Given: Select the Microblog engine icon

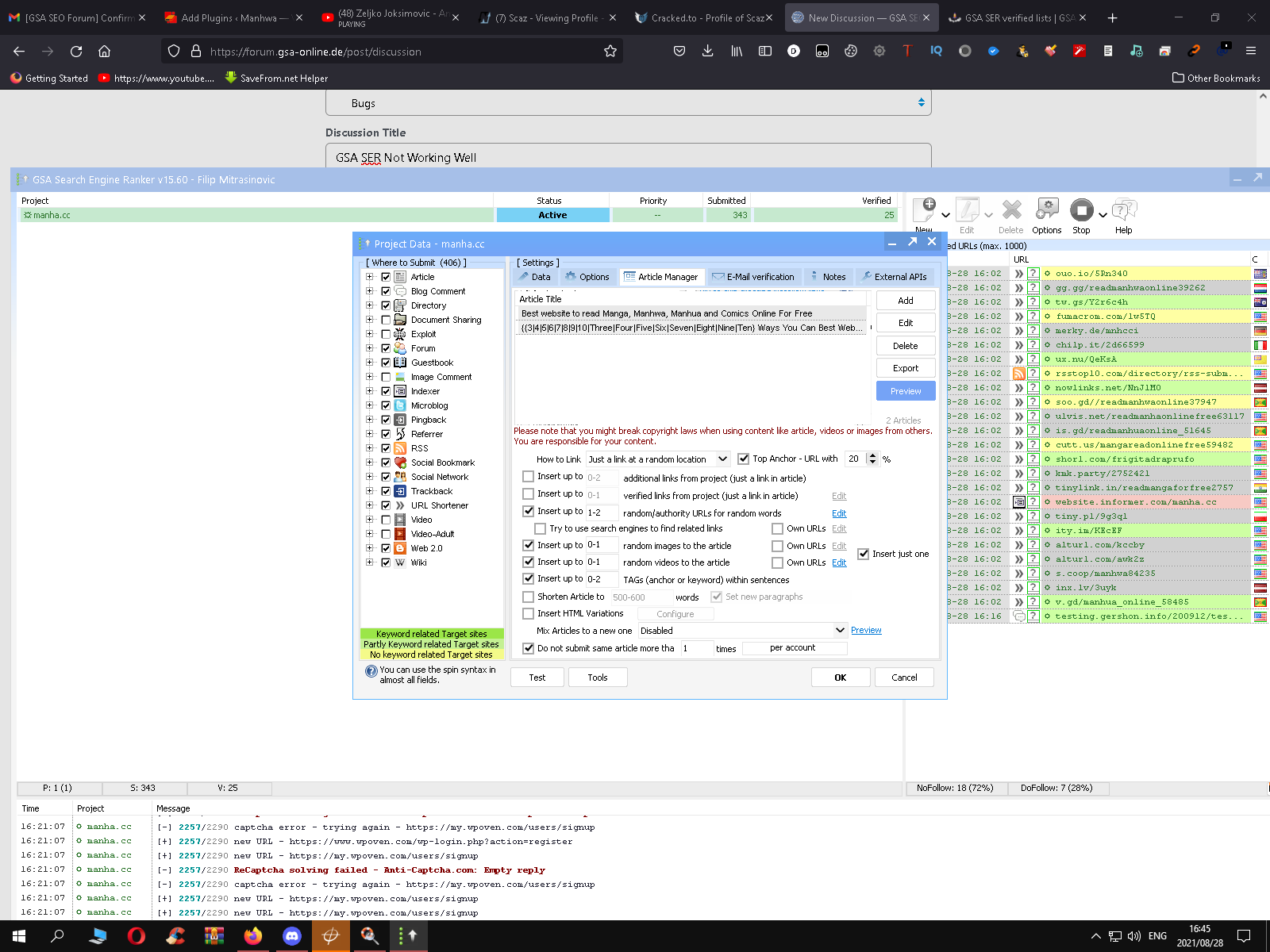Looking at the screenshot, I should [x=400, y=405].
